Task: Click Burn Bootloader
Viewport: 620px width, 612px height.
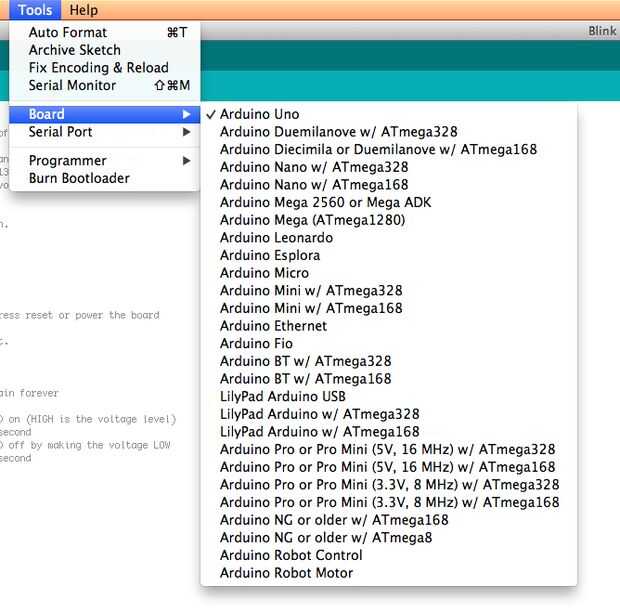Action: pos(104,178)
